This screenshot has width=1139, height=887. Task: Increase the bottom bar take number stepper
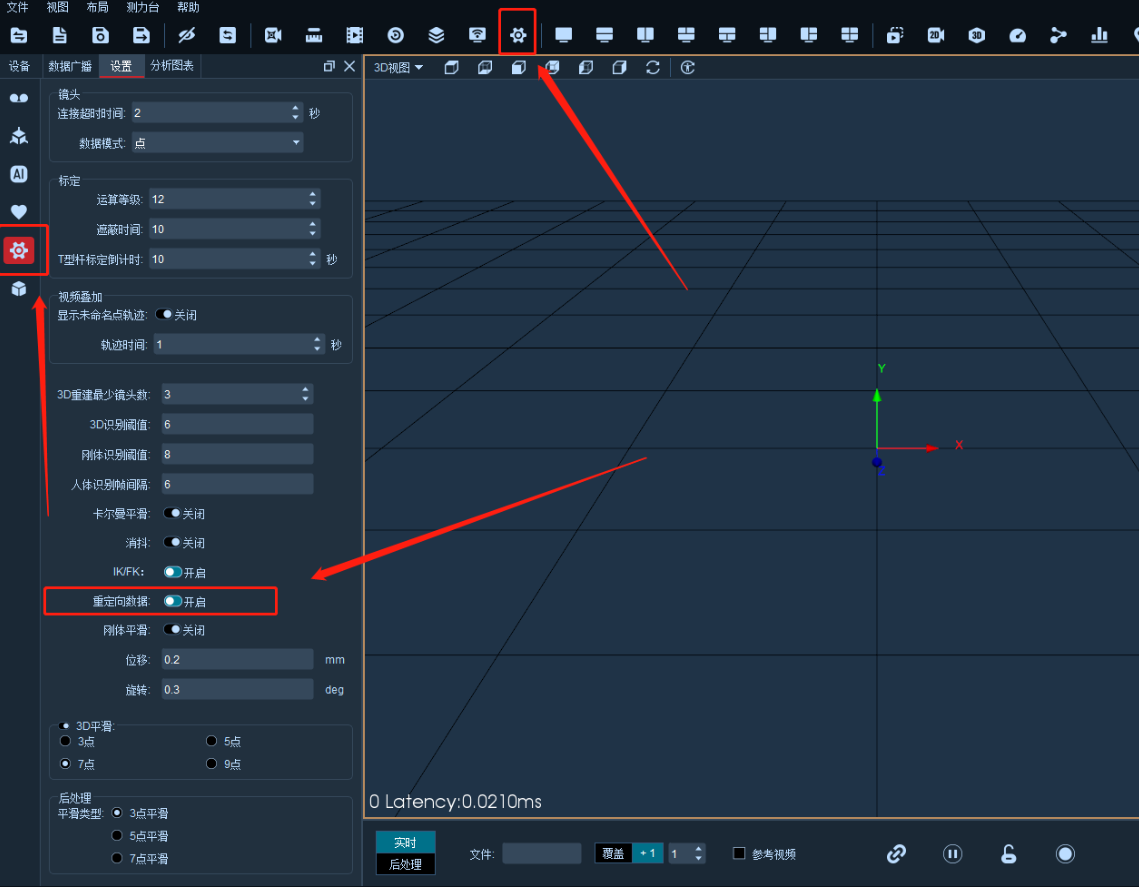699,848
